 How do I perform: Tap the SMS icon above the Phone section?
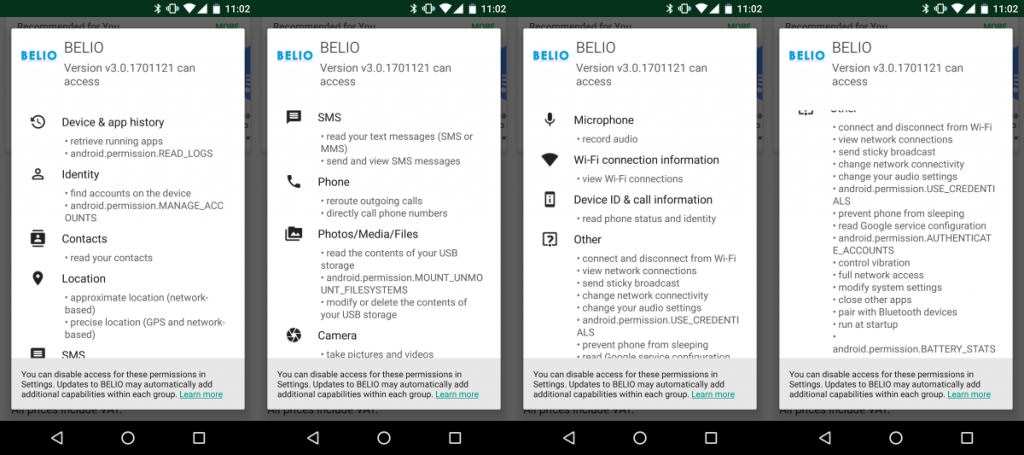294,118
